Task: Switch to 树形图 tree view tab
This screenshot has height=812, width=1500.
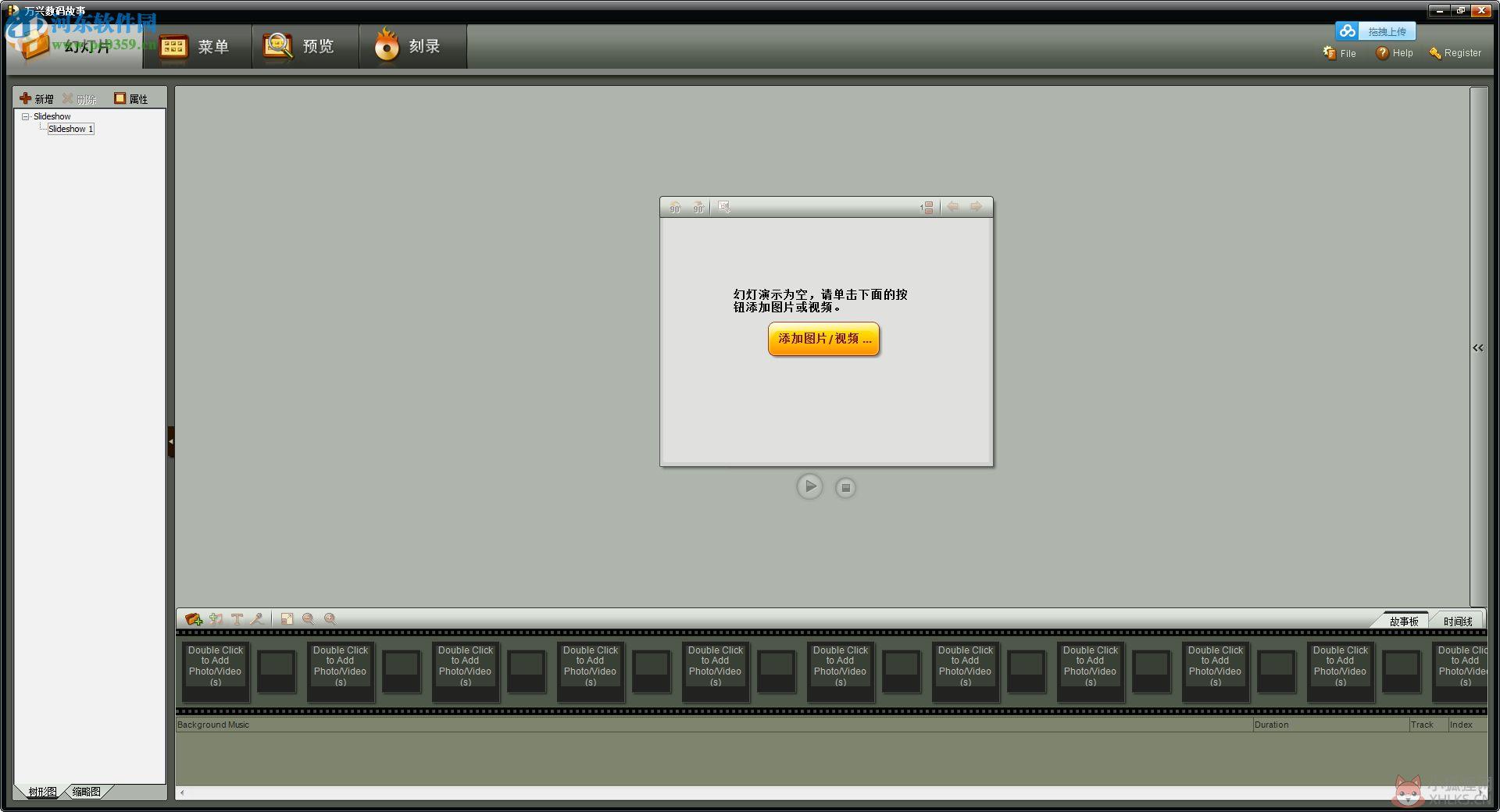Action: (x=42, y=792)
